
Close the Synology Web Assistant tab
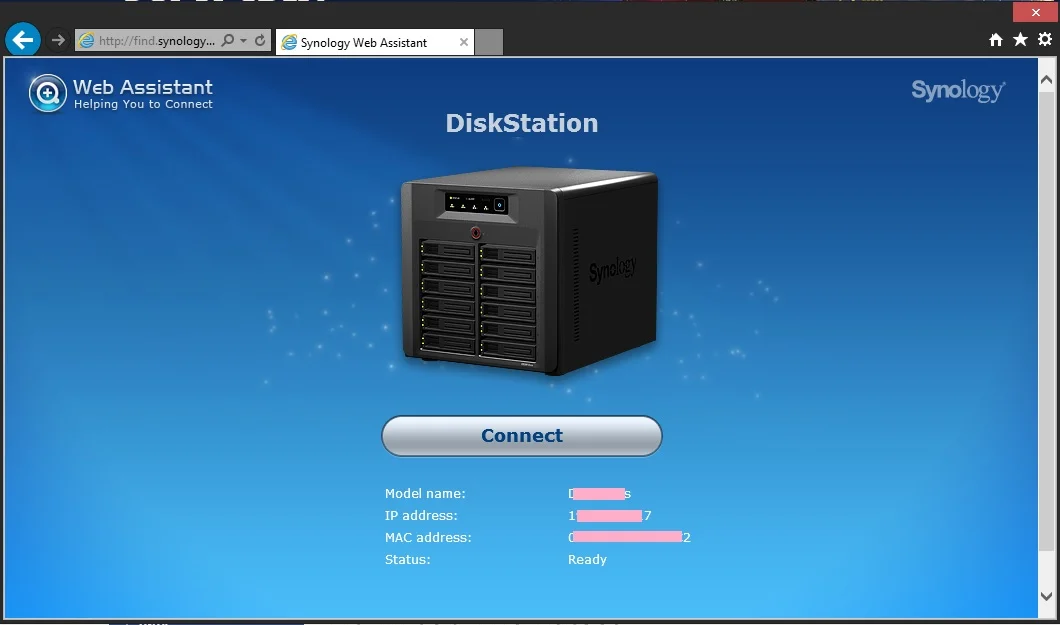[464, 42]
